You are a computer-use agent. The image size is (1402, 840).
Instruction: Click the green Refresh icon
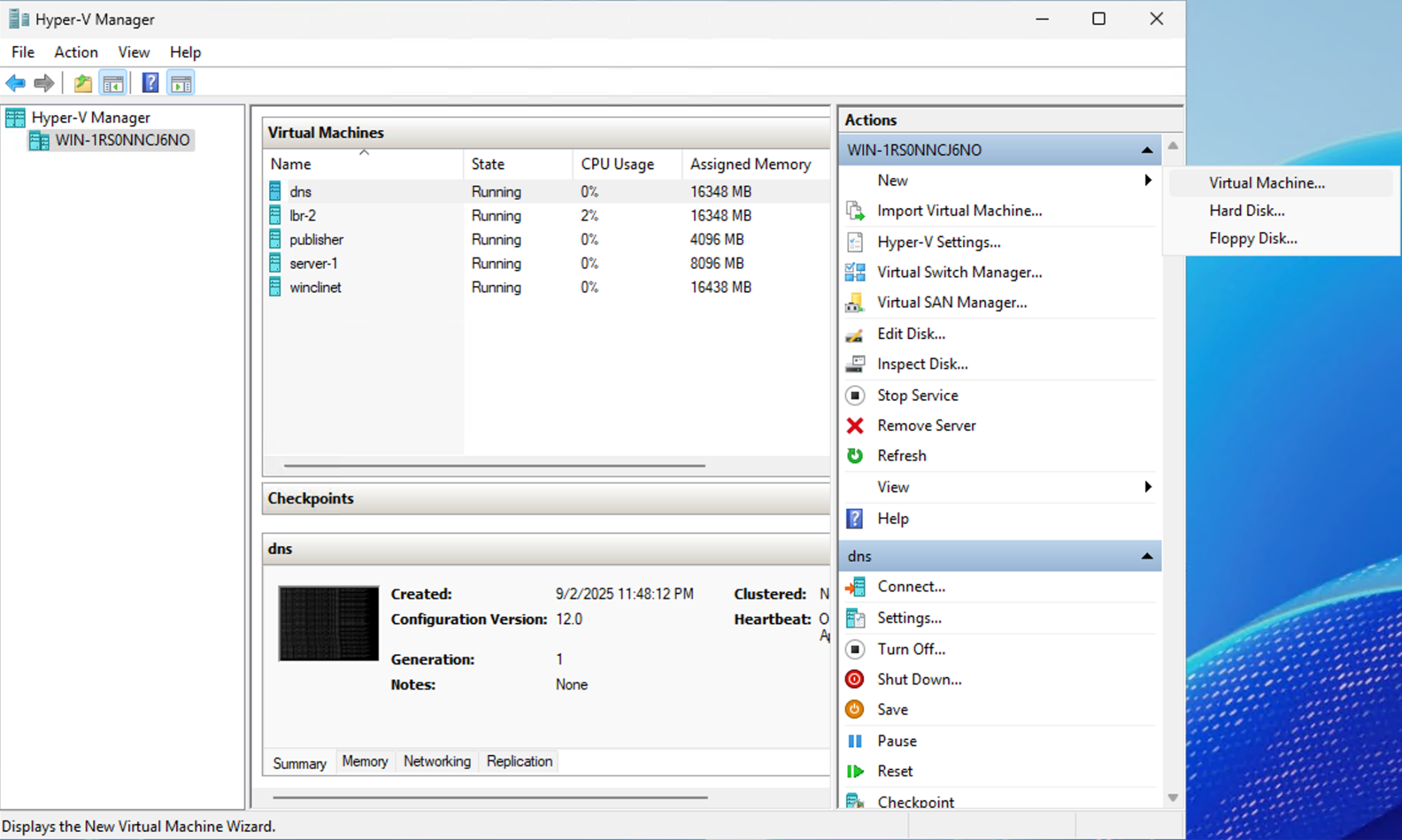[x=855, y=456]
